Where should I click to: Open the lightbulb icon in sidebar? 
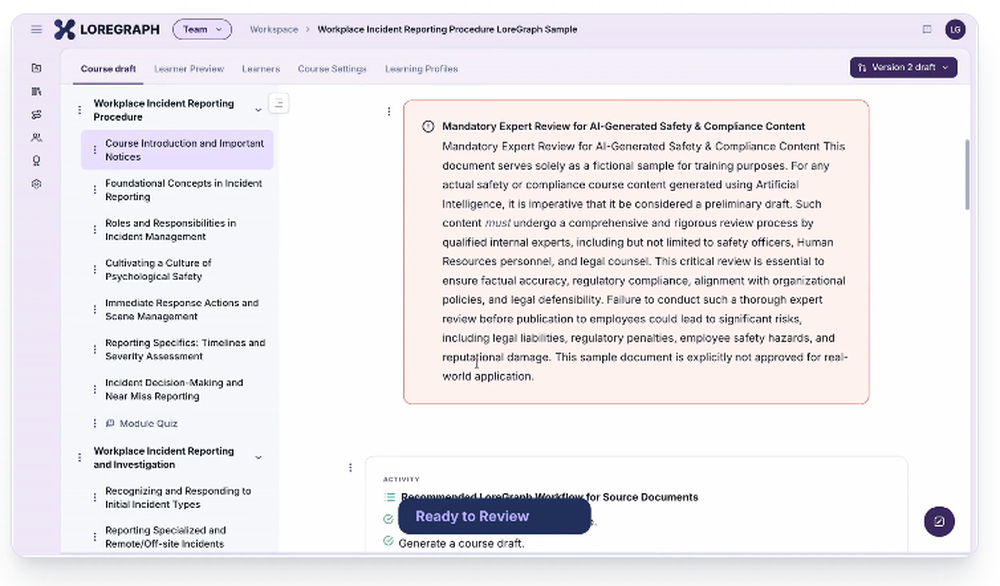pos(36,161)
